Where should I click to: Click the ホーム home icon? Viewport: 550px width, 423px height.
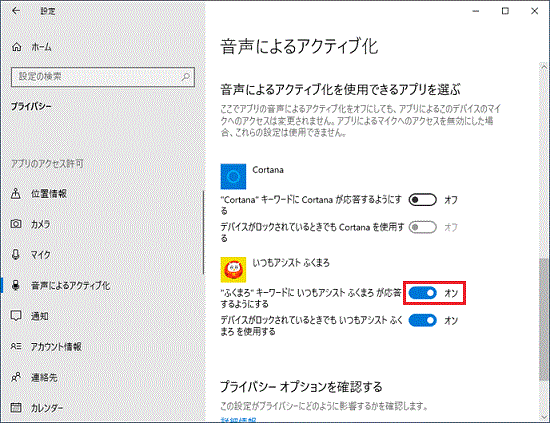(x=16, y=47)
